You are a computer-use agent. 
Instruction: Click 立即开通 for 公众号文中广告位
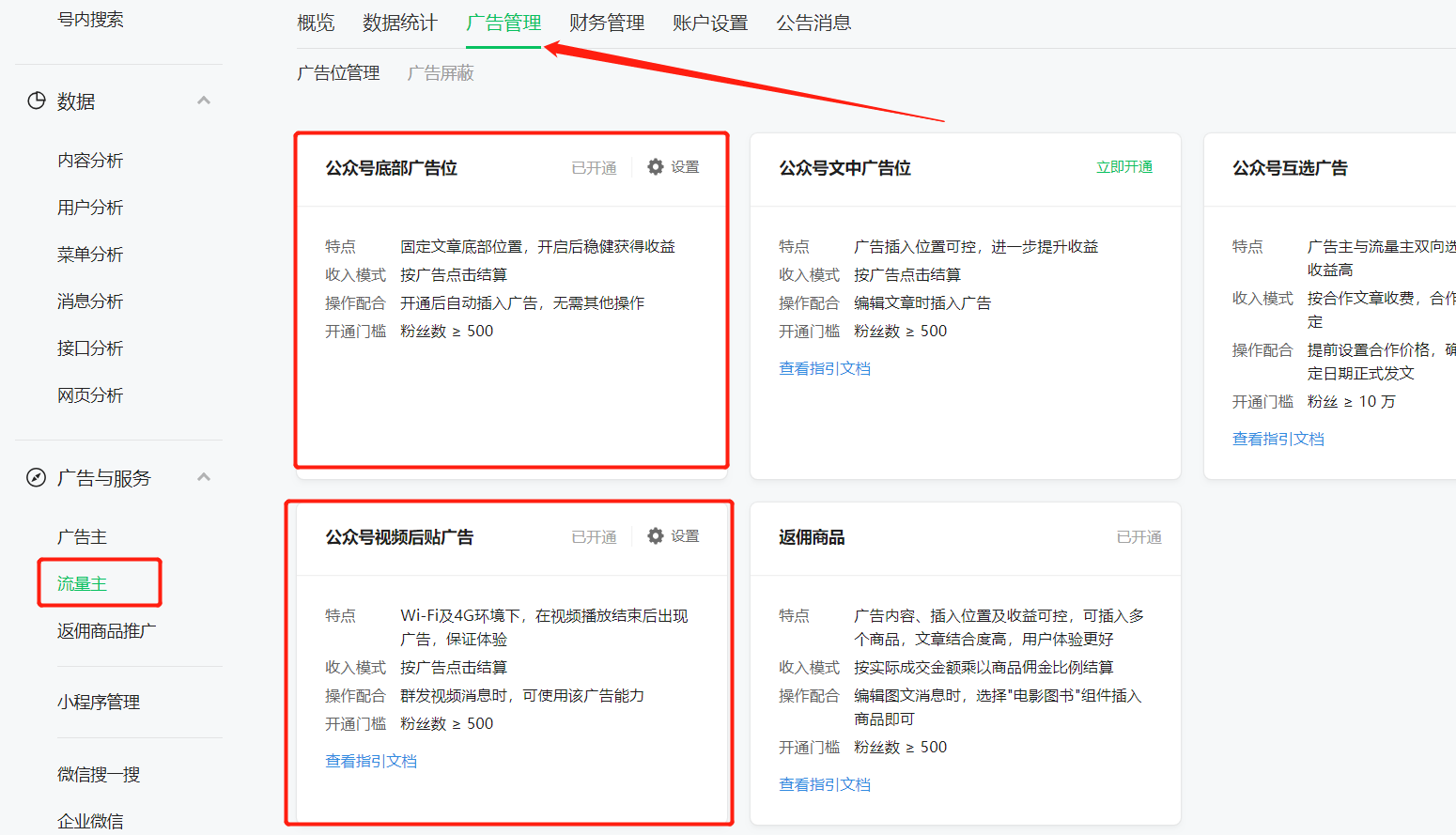pyautogui.click(x=1124, y=167)
